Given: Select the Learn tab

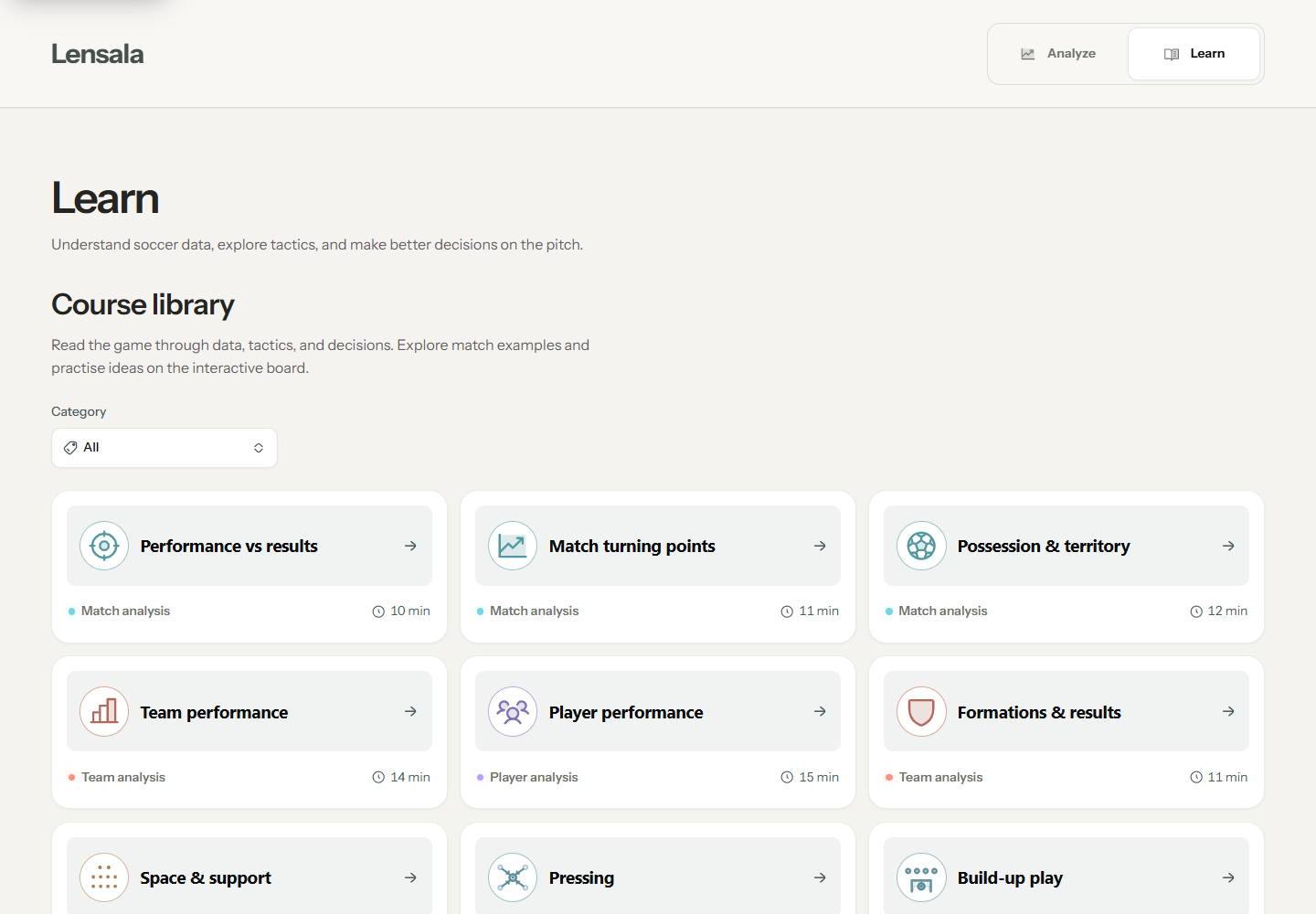Looking at the screenshot, I should [x=1194, y=54].
